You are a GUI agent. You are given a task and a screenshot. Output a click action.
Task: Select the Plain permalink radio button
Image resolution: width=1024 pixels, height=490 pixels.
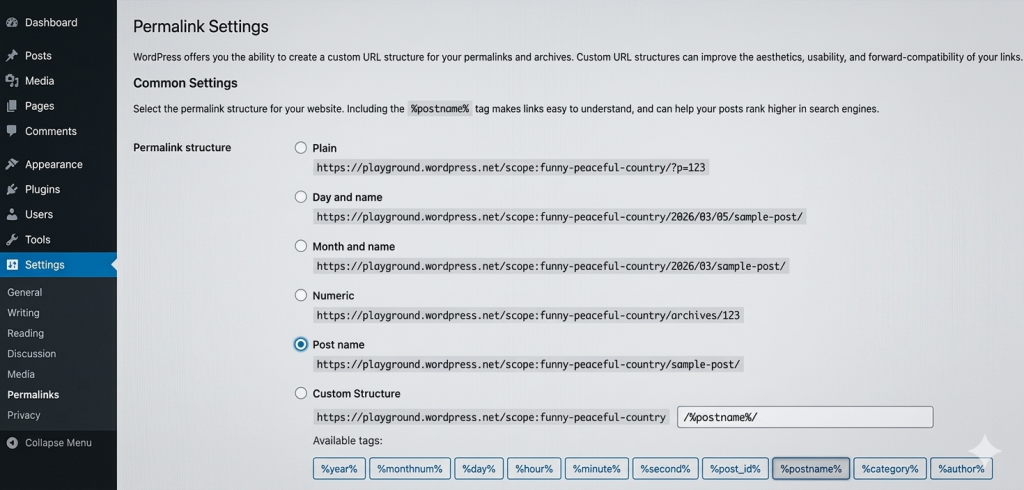pyautogui.click(x=300, y=148)
